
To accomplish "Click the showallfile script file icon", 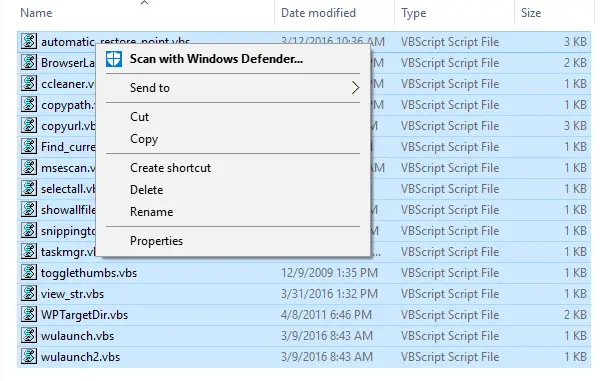I will point(29,210).
